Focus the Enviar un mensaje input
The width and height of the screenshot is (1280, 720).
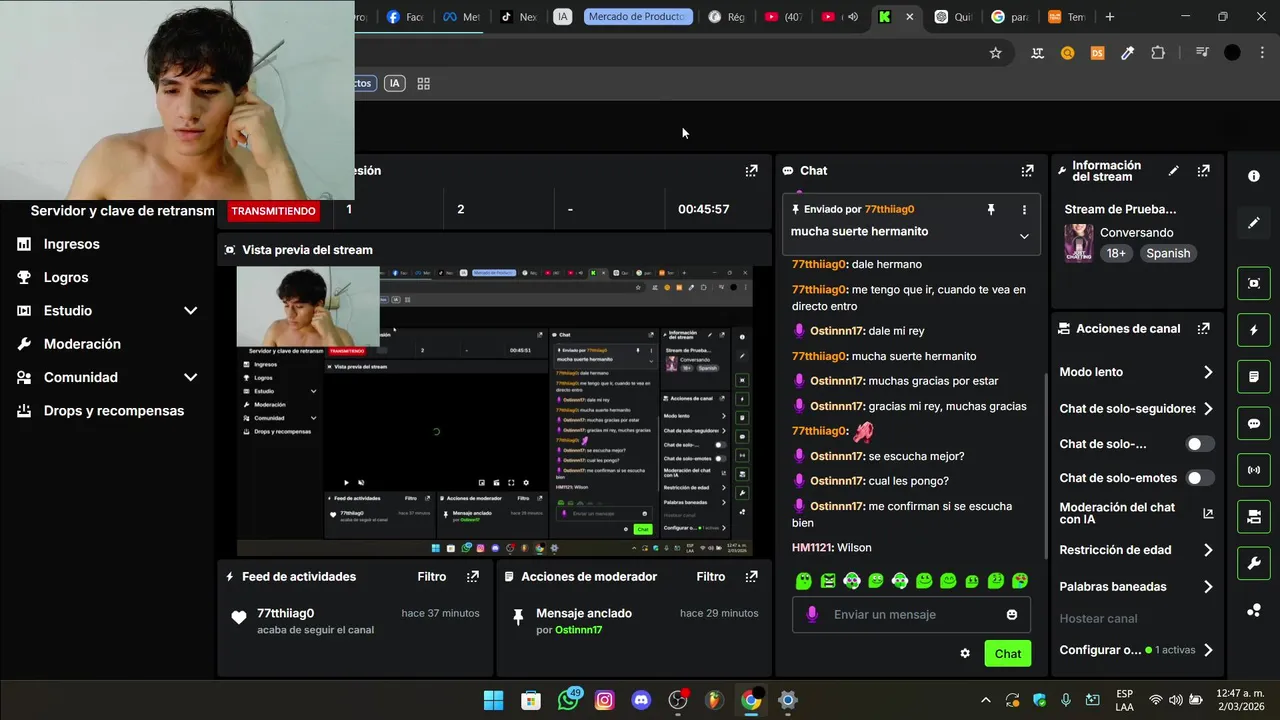point(911,614)
